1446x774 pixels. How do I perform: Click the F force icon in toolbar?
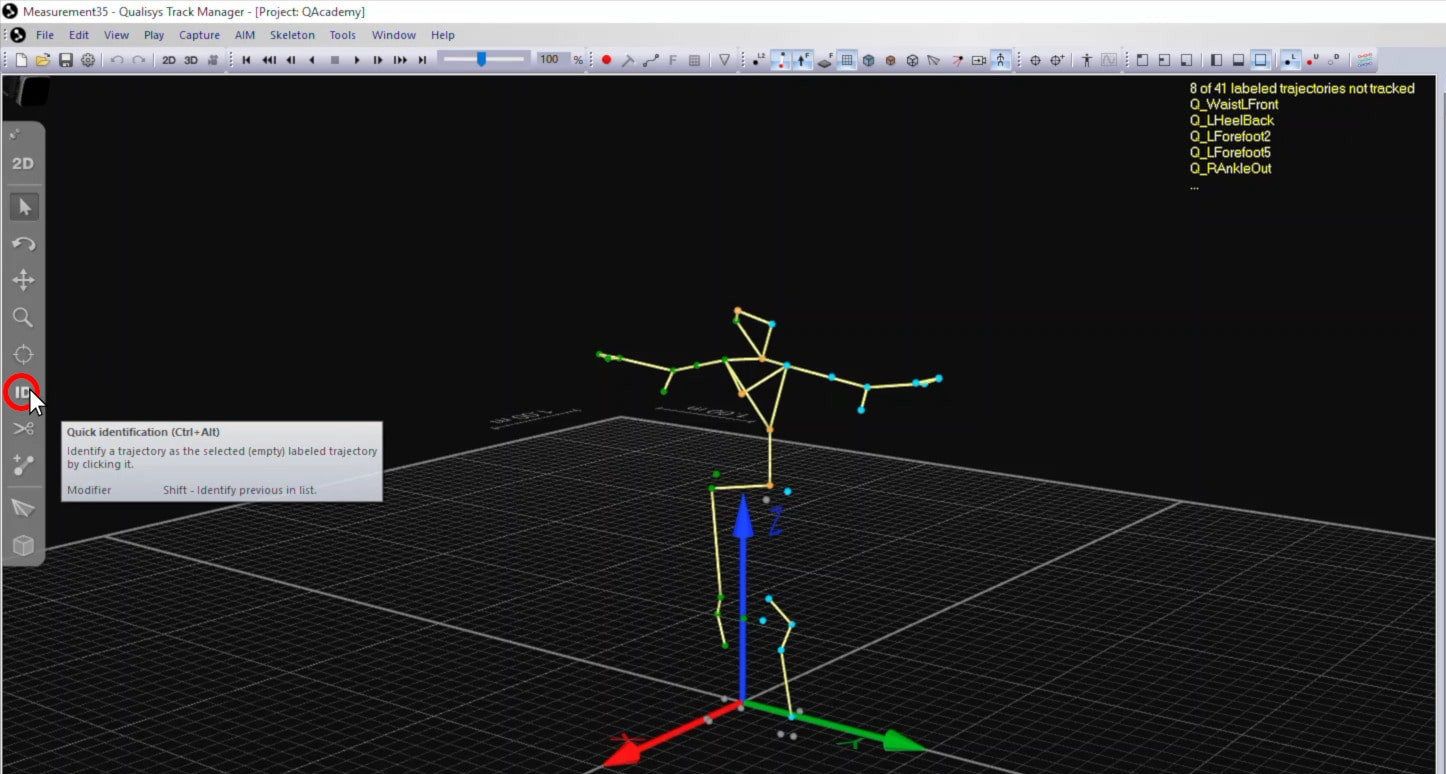point(672,60)
